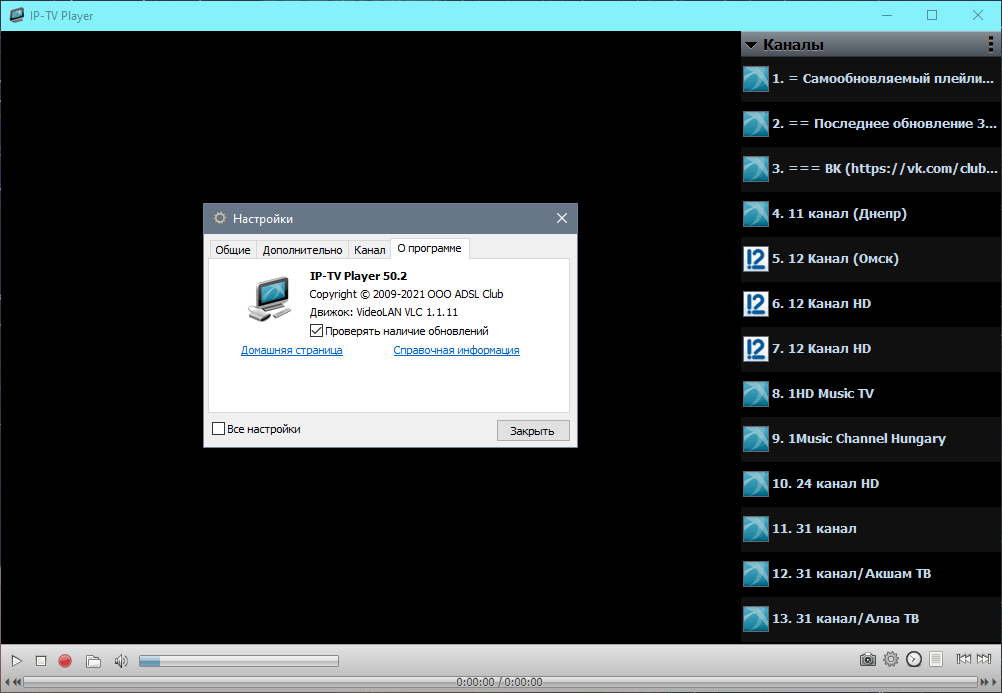Image resolution: width=1002 pixels, height=693 pixels.
Task: Stop playback with the square Stop button
Action: 41,660
